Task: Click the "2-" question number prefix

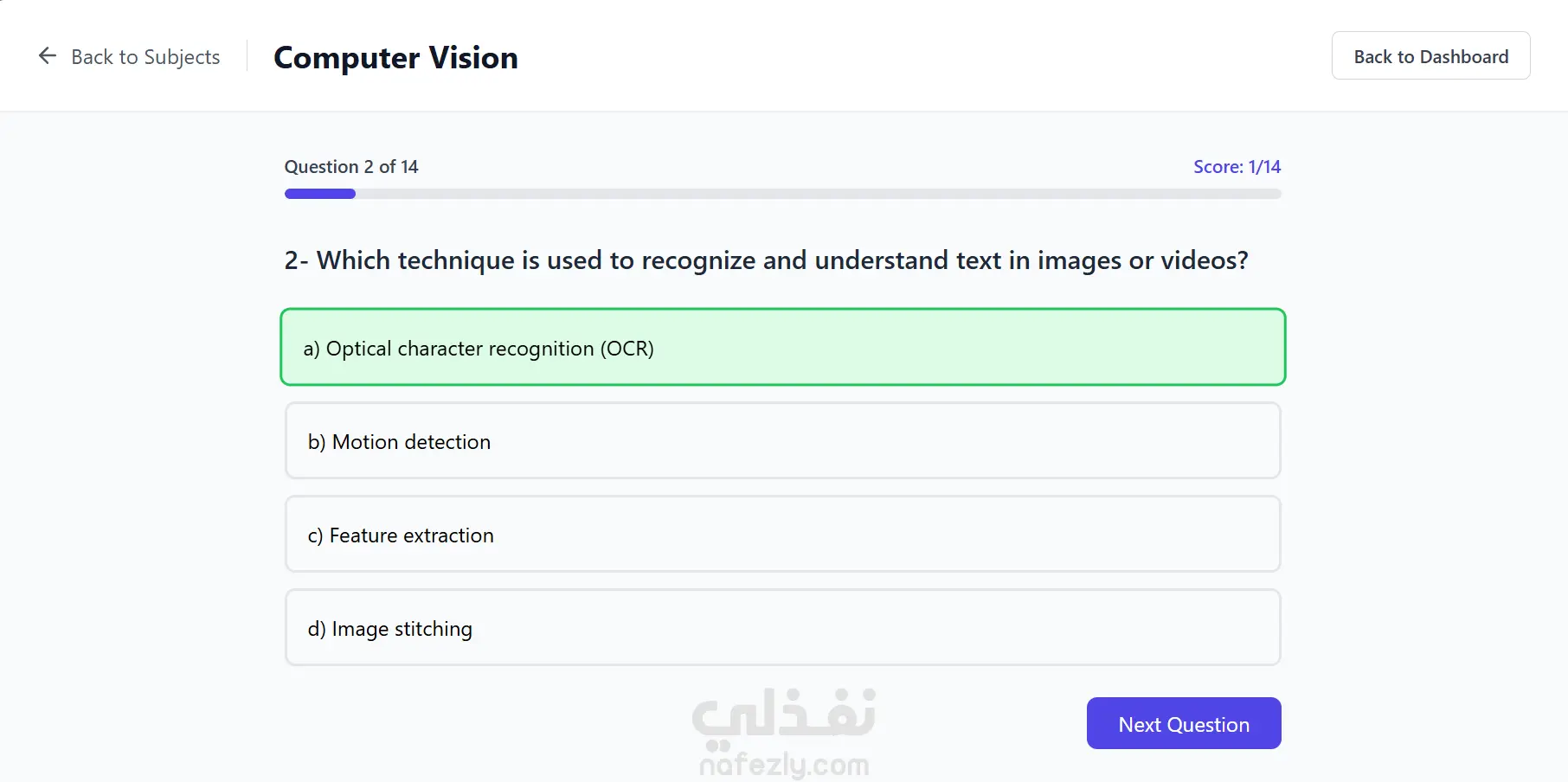Action: (295, 260)
